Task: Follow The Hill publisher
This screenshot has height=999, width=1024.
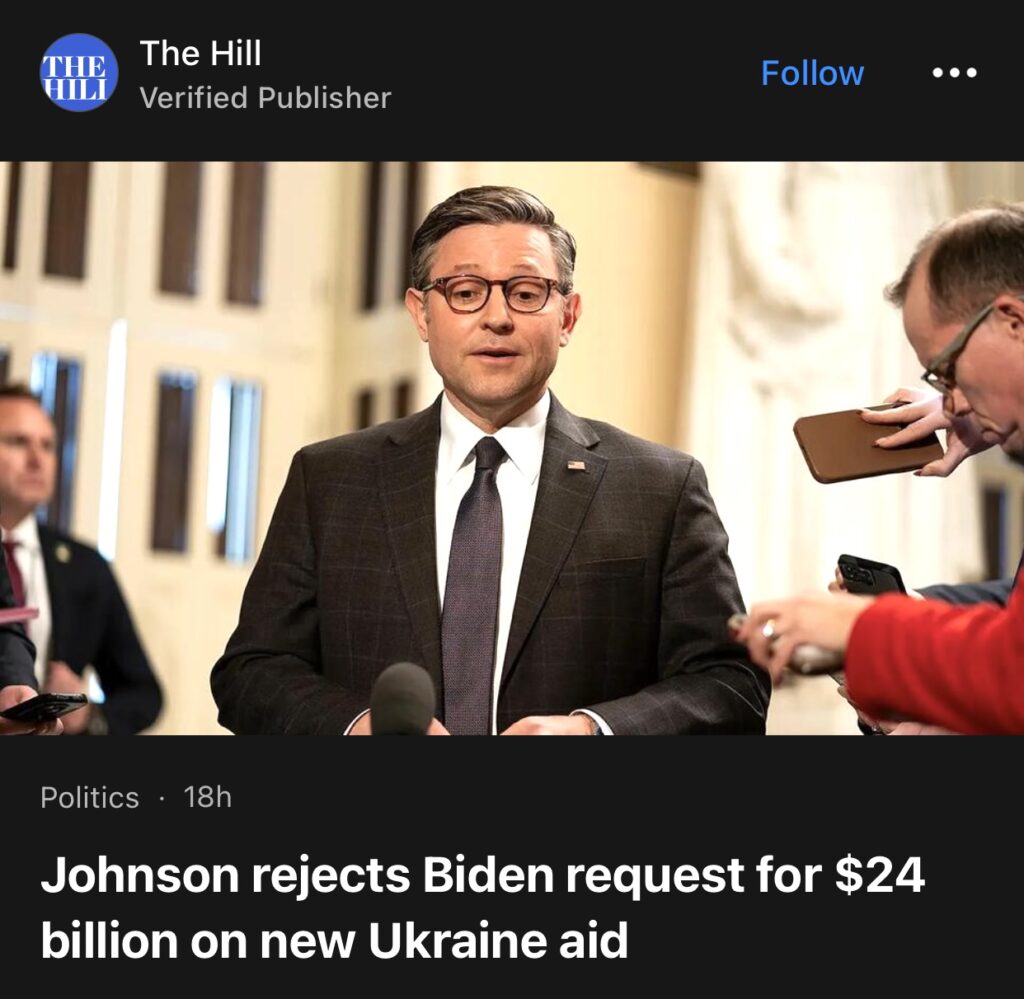Action: [x=812, y=72]
